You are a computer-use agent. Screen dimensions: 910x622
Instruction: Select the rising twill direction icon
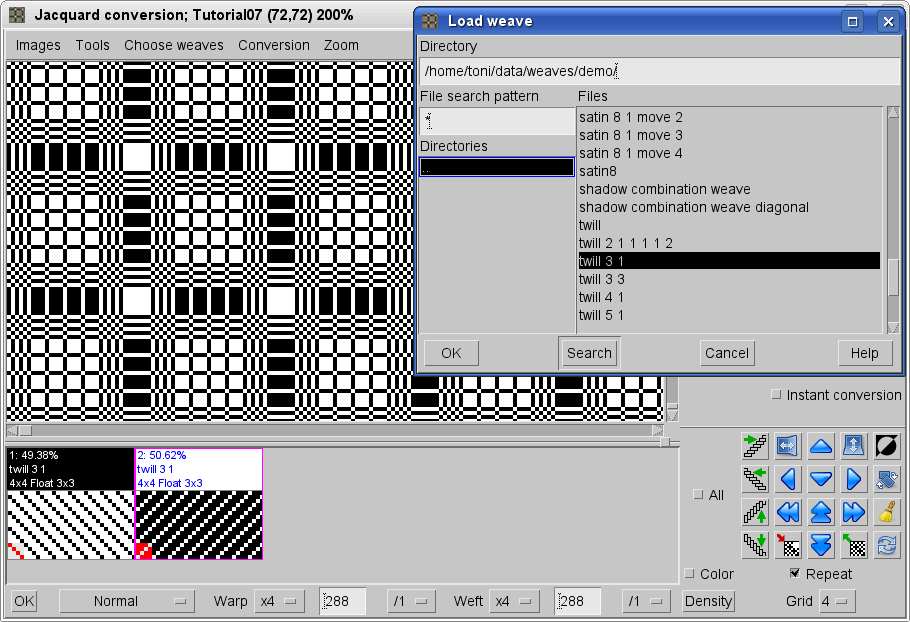(x=756, y=445)
